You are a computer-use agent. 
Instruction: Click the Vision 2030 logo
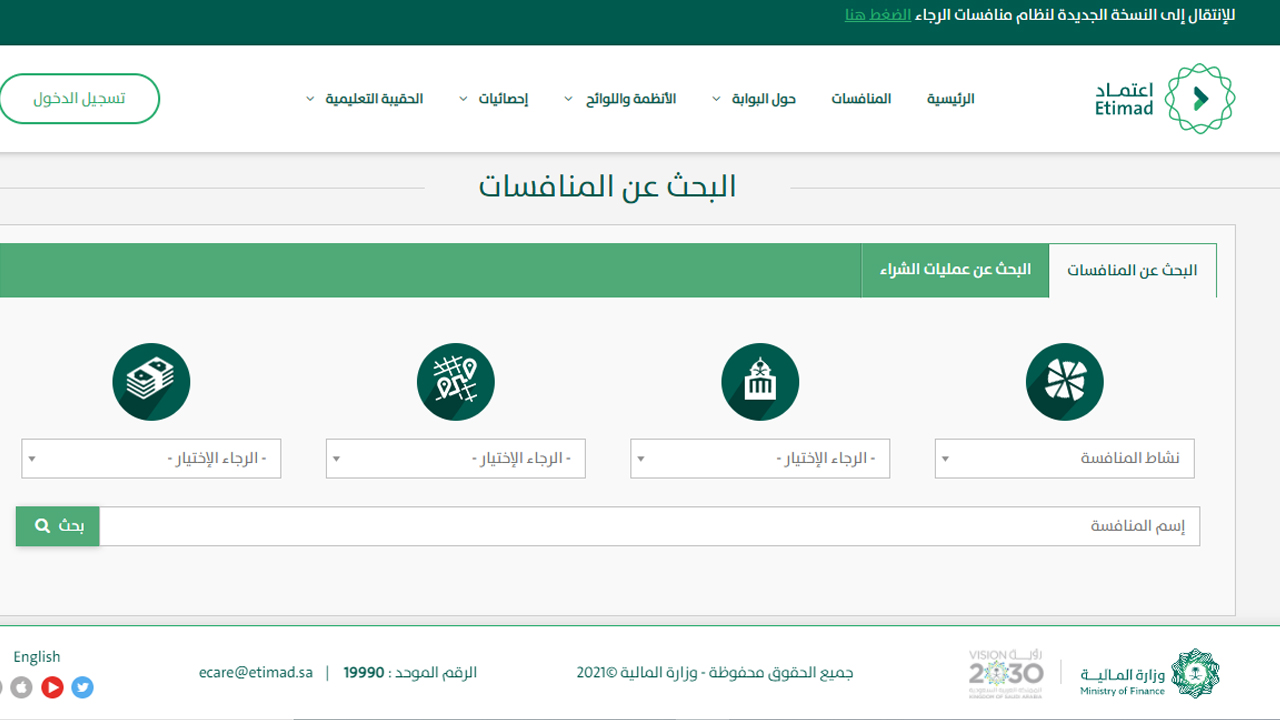[x=1006, y=674]
